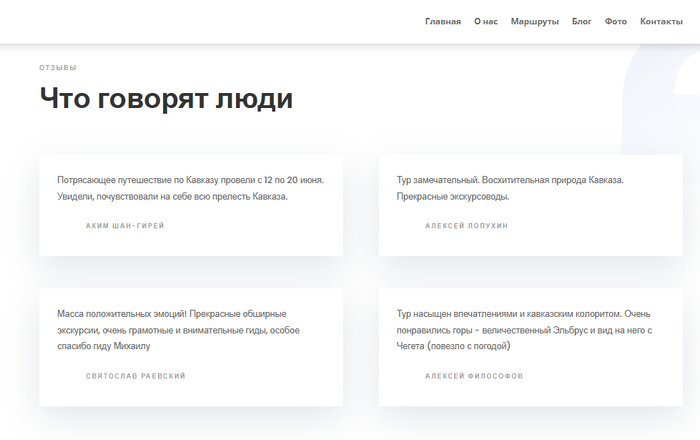Click the line Масса положительных эмоций

click(x=172, y=313)
